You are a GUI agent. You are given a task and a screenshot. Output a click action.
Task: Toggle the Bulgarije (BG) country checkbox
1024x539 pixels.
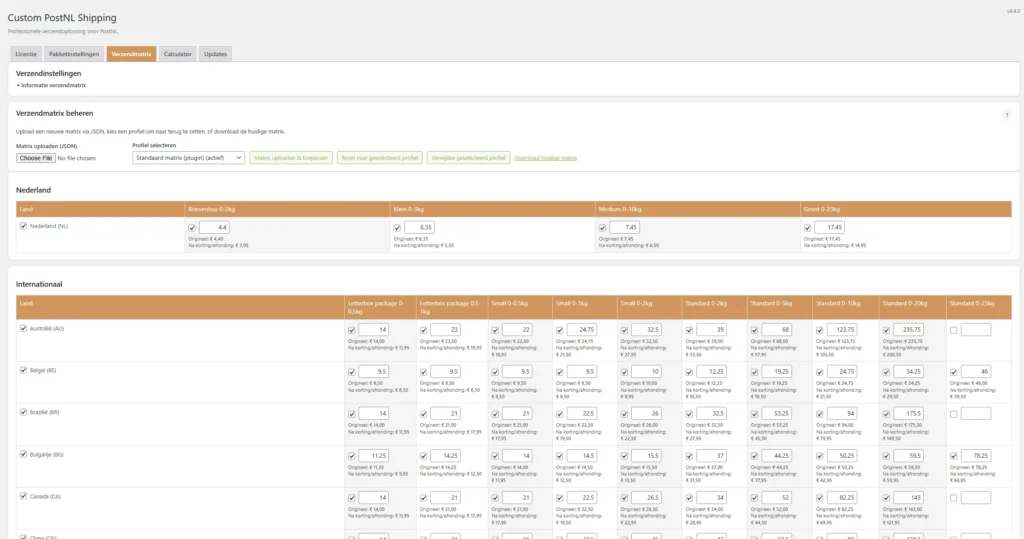(24, 454)
